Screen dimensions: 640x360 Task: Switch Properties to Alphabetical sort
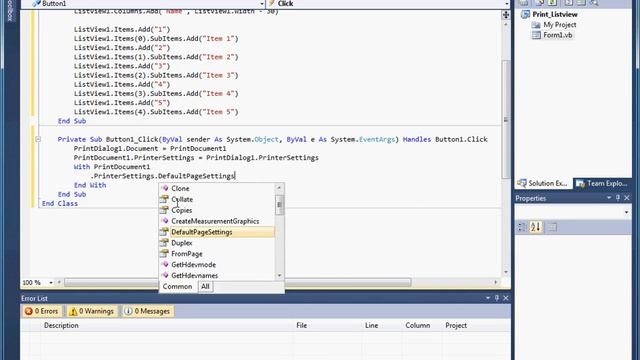[536, 227]
